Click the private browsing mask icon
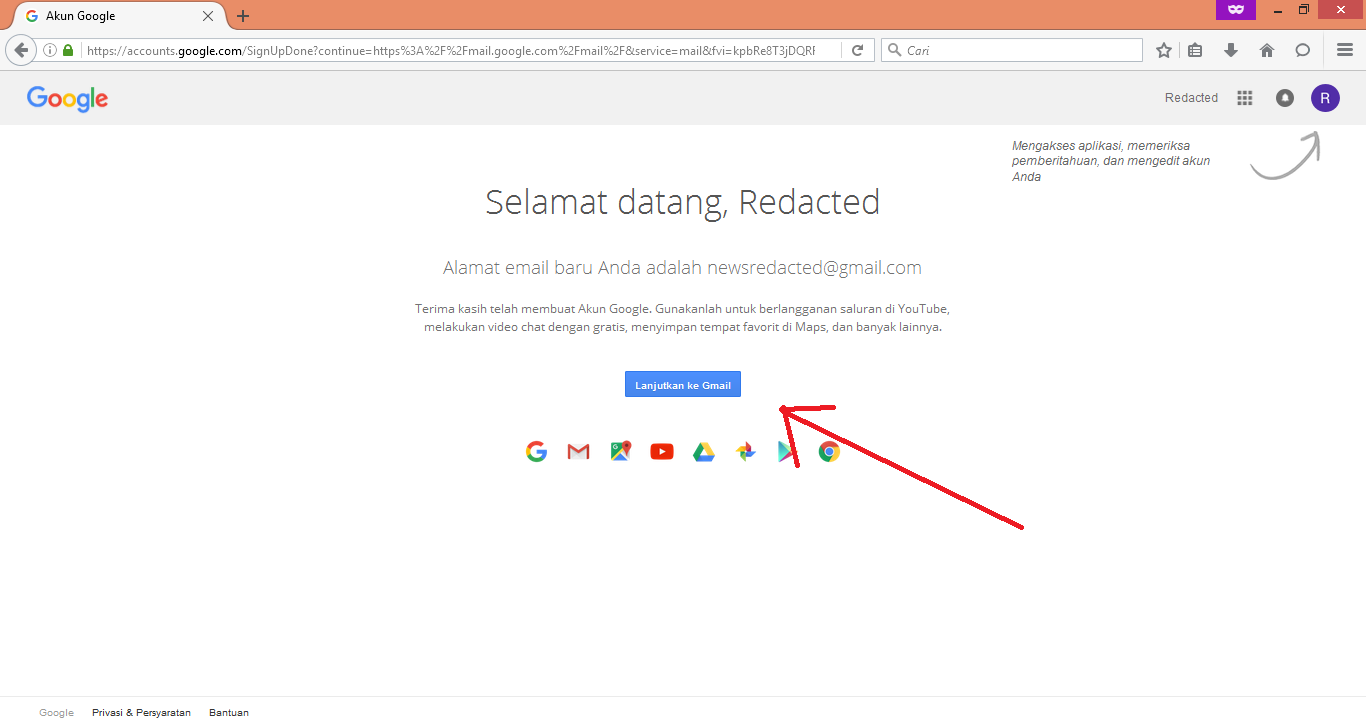Viewport: 1366px width, 728px height. 1236,9
